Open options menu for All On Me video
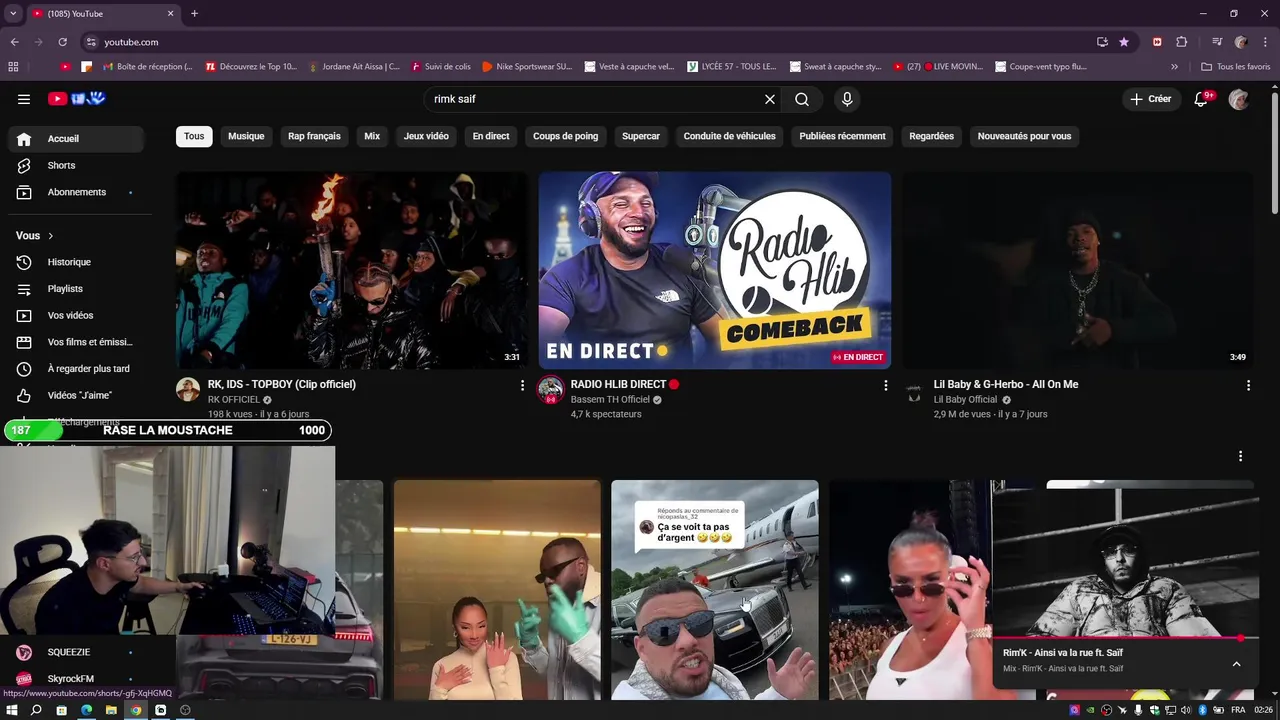This screenshot has height=720, width=1280. point(1248,385)
